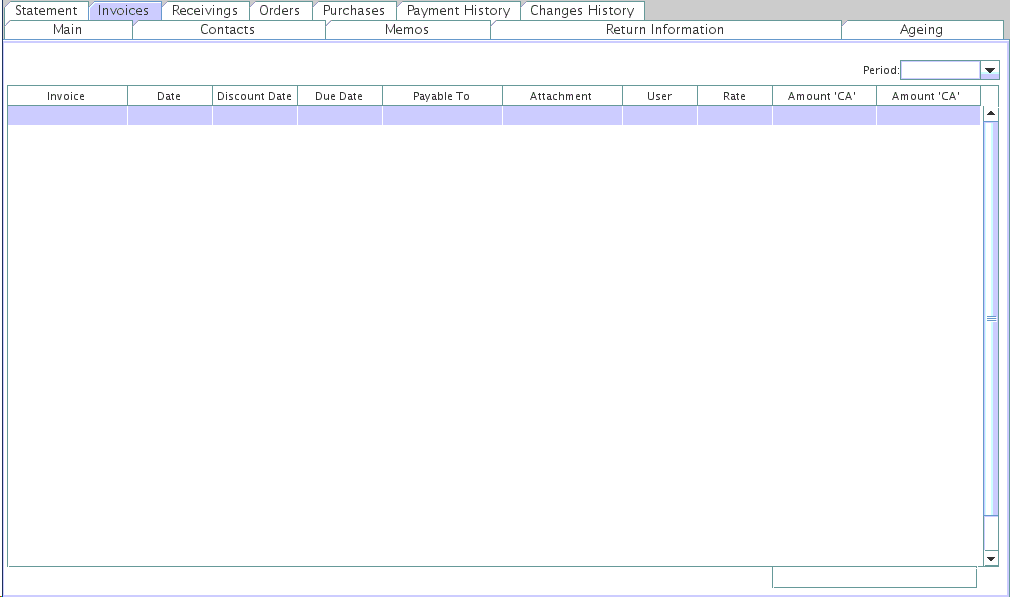Screen dimensions: 1011x597
Task: Open the Receivings tab
Action: coord(205,11)
